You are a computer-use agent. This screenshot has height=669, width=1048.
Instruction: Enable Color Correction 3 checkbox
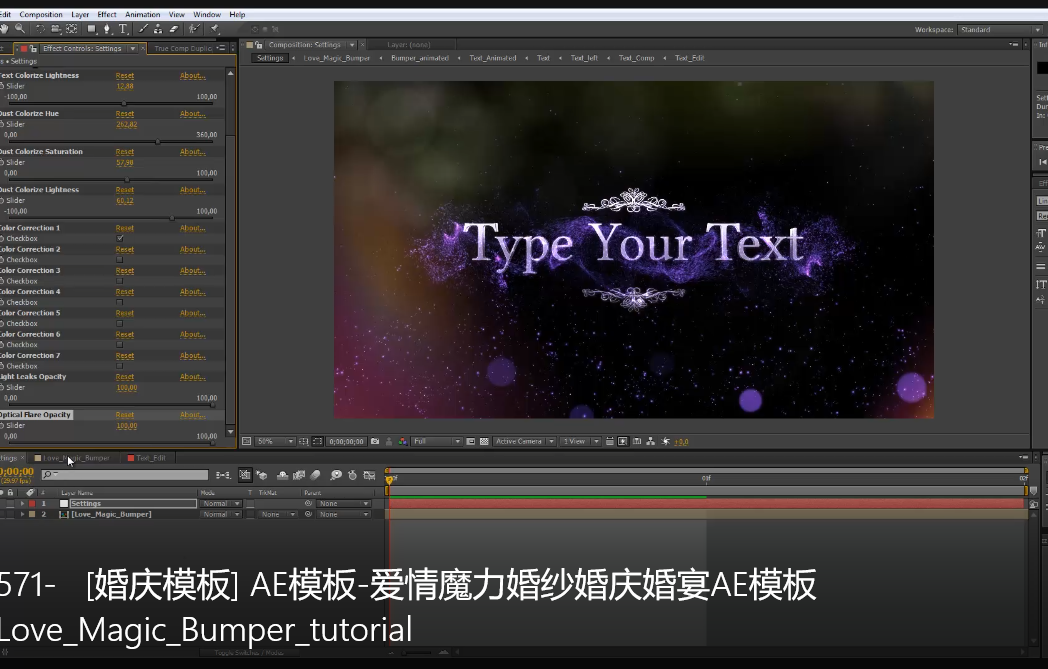coord(120,281)
